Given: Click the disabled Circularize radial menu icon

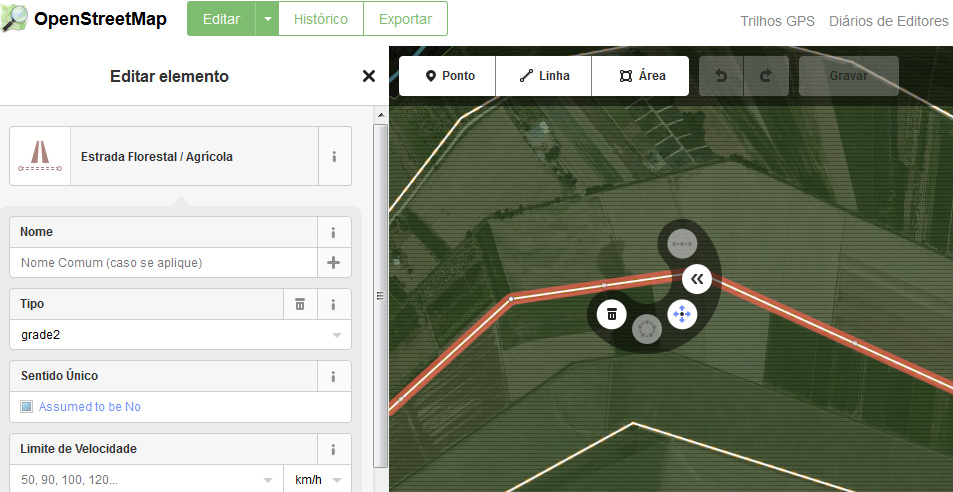Looking at the screenshot, I should [x=647, y=329].
